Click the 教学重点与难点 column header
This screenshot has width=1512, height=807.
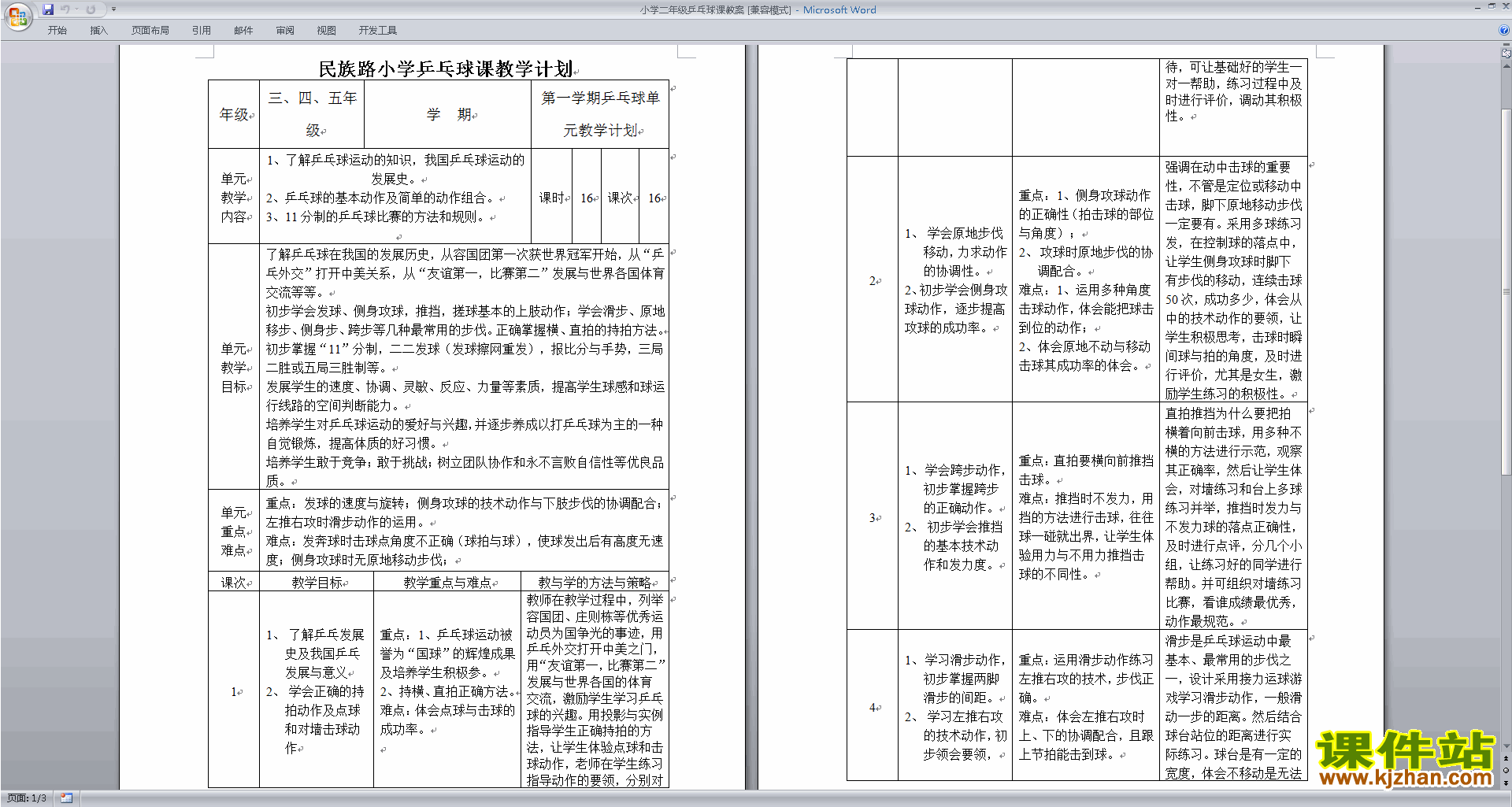pos(447,583)
